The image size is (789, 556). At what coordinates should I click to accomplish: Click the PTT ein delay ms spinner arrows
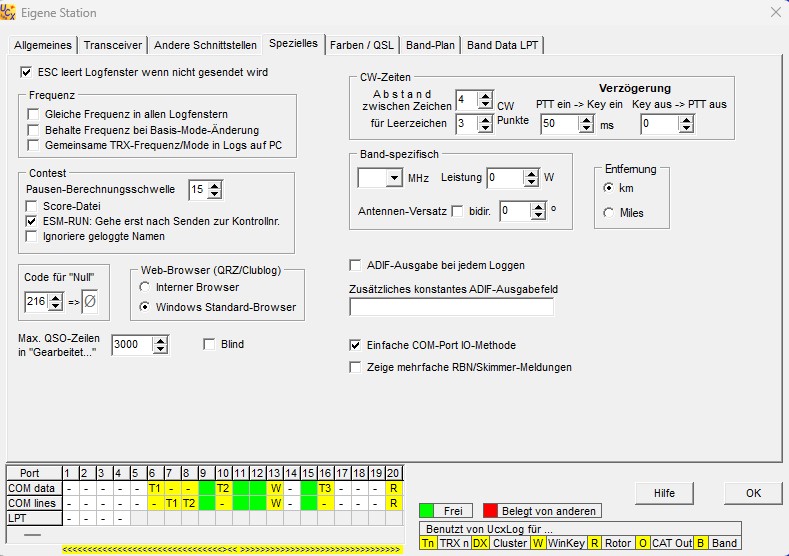tap(586, 124)
